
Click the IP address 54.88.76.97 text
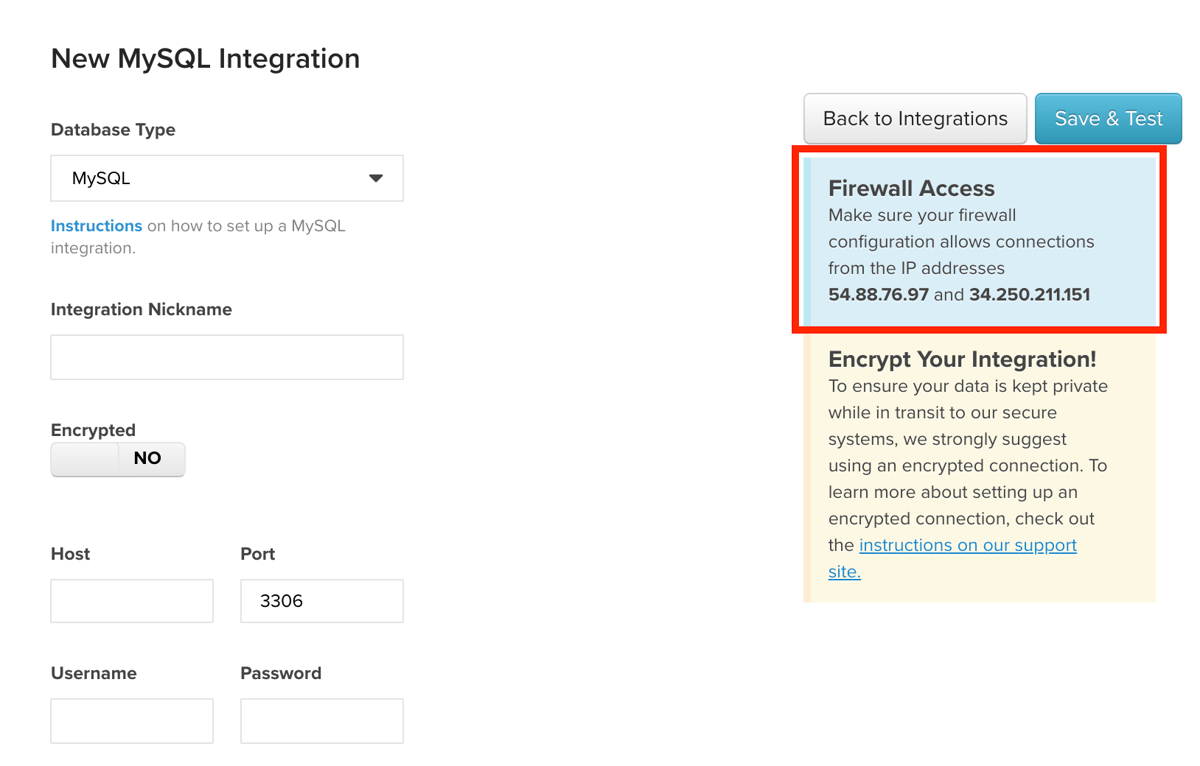(x=878, y=294)
